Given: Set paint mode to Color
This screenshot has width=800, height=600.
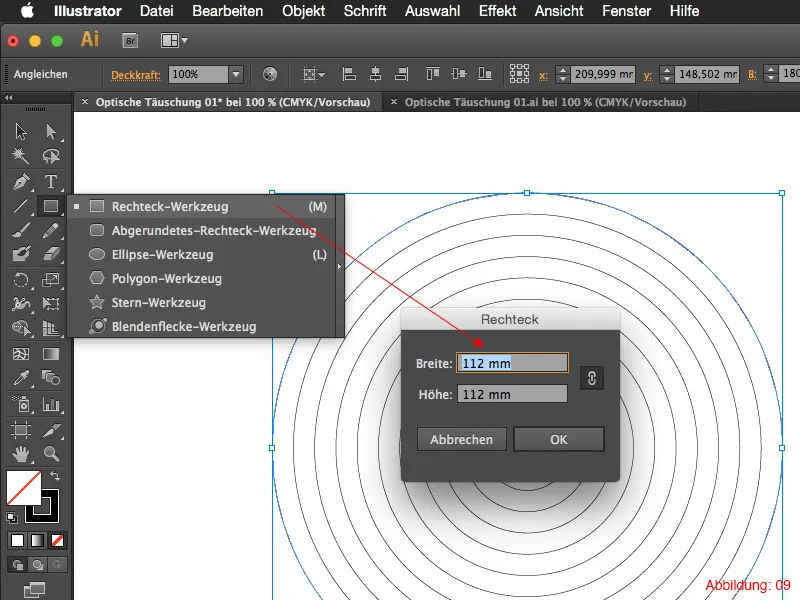Looking at the screenshot, I should click(17, 540).
